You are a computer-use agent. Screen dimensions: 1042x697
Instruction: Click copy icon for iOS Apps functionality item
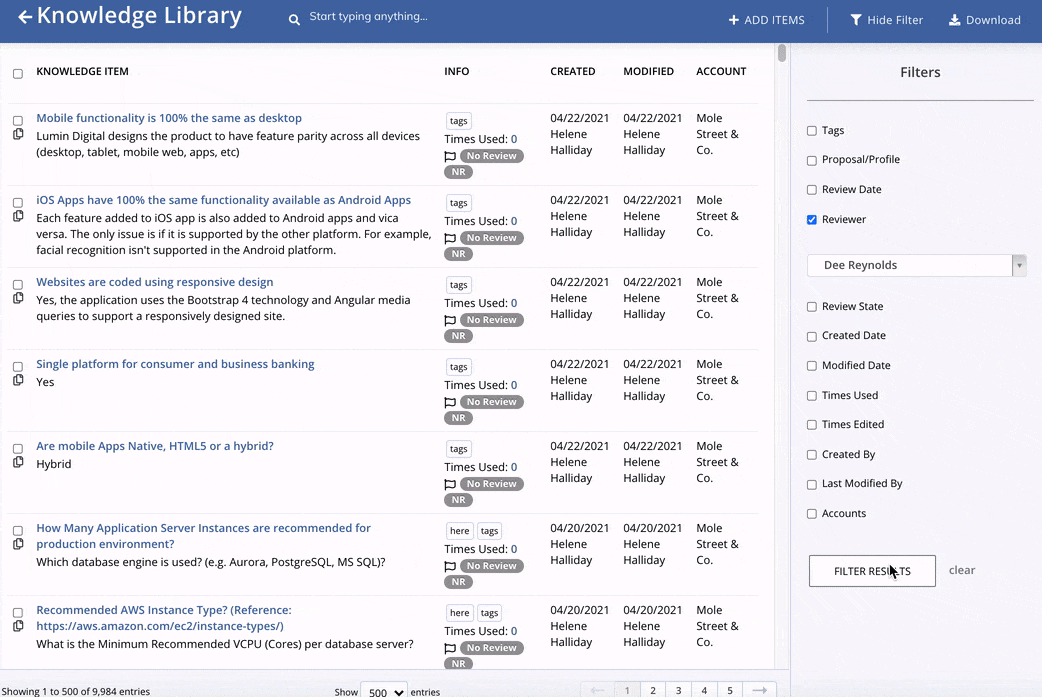(x=19, y=216)
